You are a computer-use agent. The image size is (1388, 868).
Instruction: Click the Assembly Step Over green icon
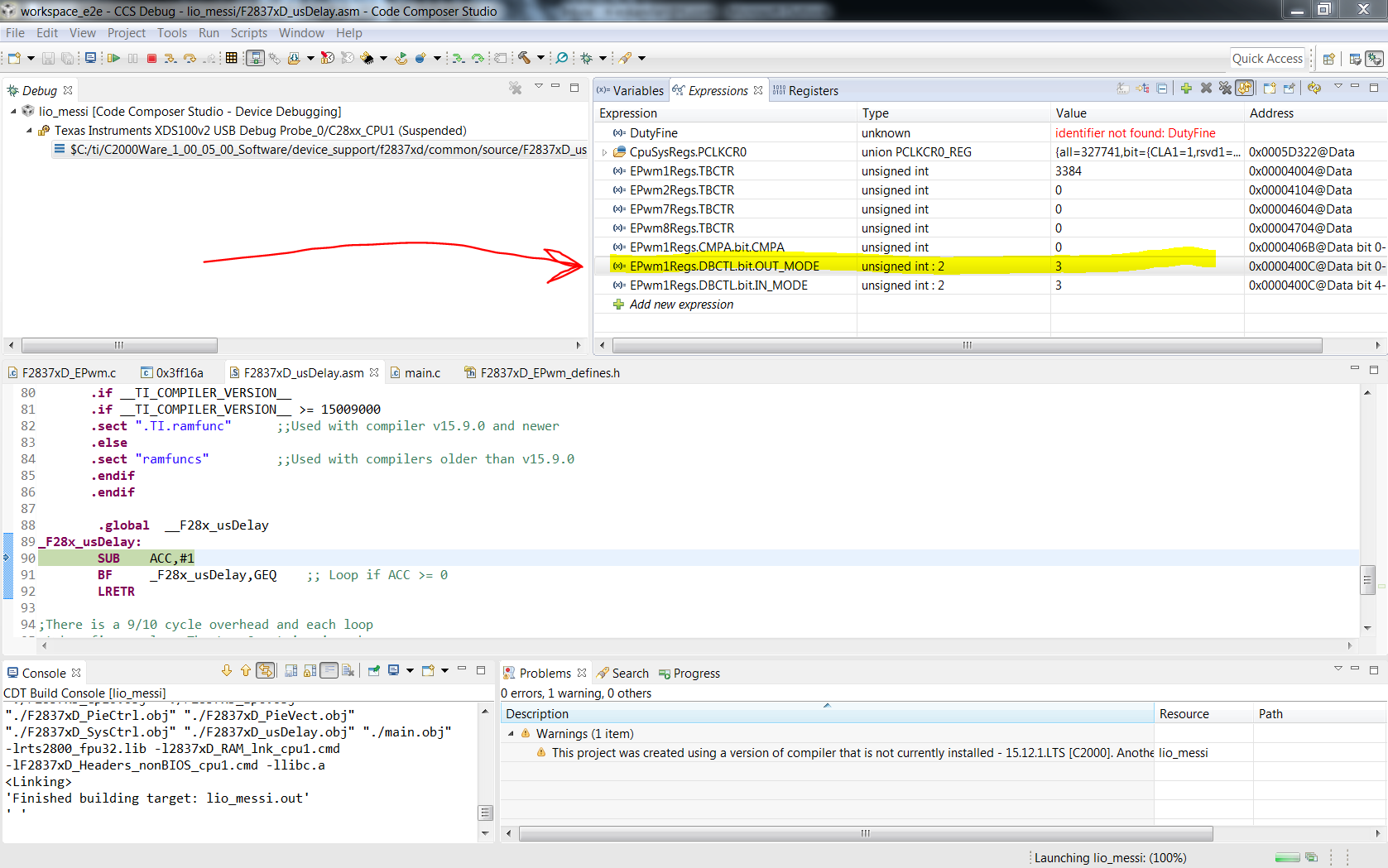click(478, 58)
